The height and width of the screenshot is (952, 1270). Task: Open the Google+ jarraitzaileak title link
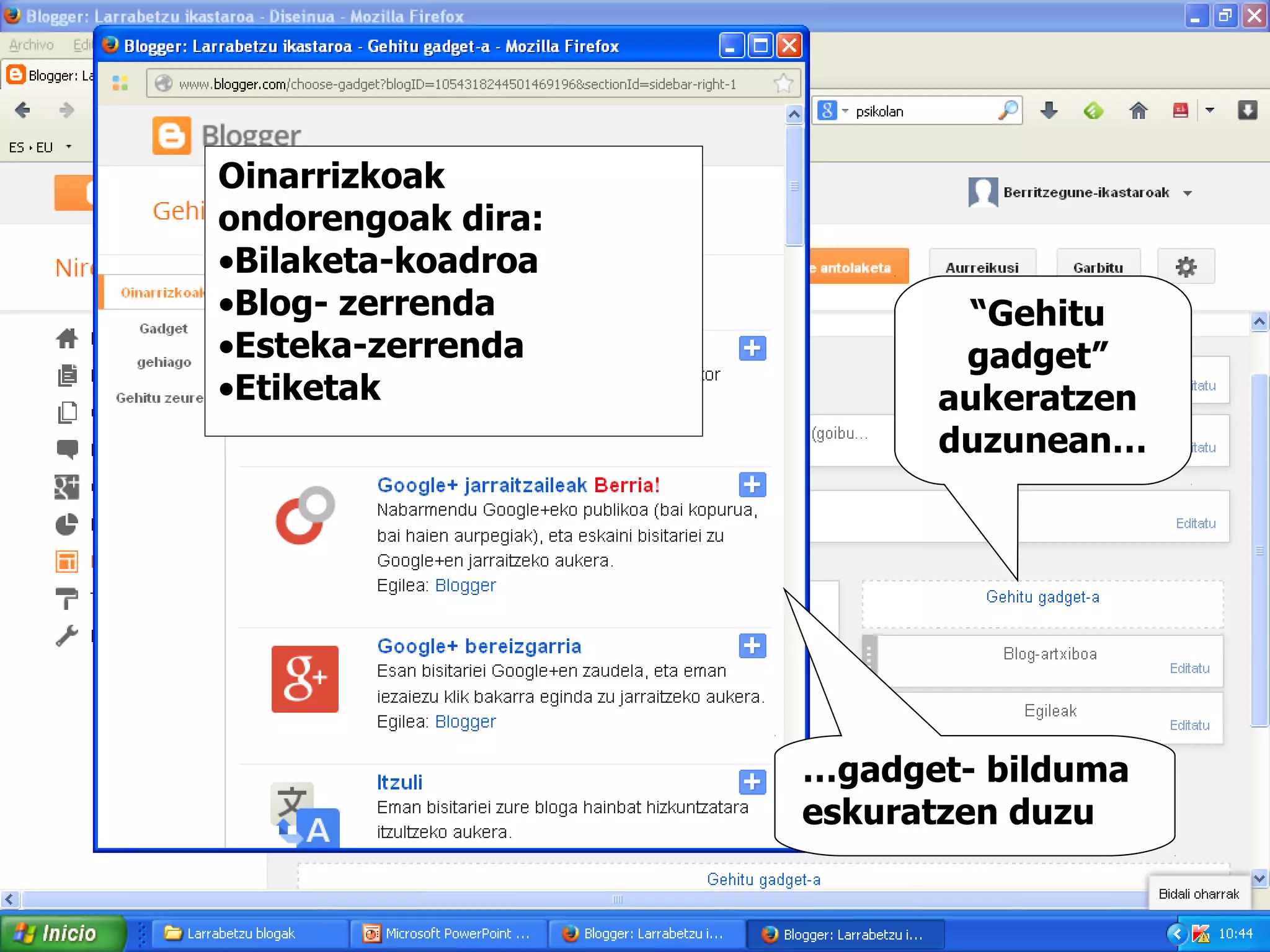click(482, 485)
